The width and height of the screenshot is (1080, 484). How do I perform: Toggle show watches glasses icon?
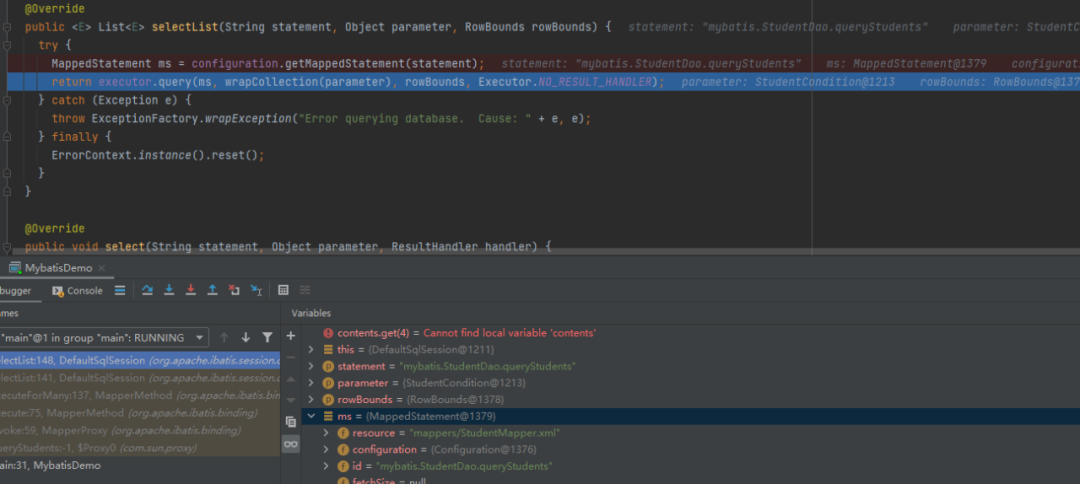click(x=291, y=445)
